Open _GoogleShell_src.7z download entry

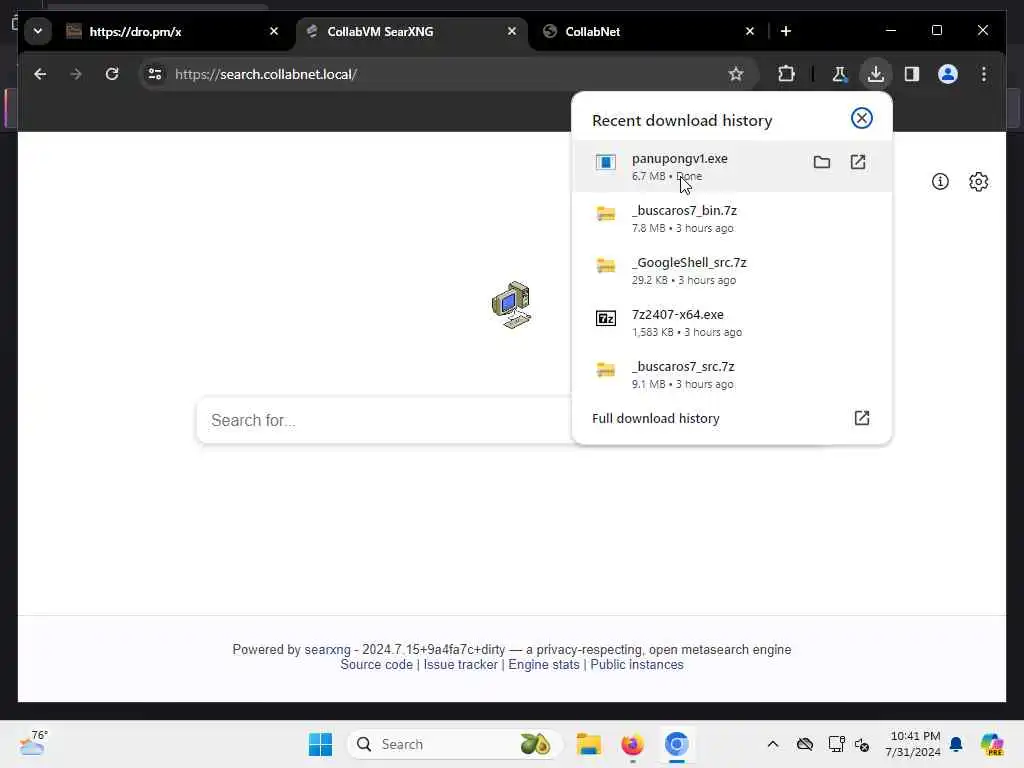point(731,271)
